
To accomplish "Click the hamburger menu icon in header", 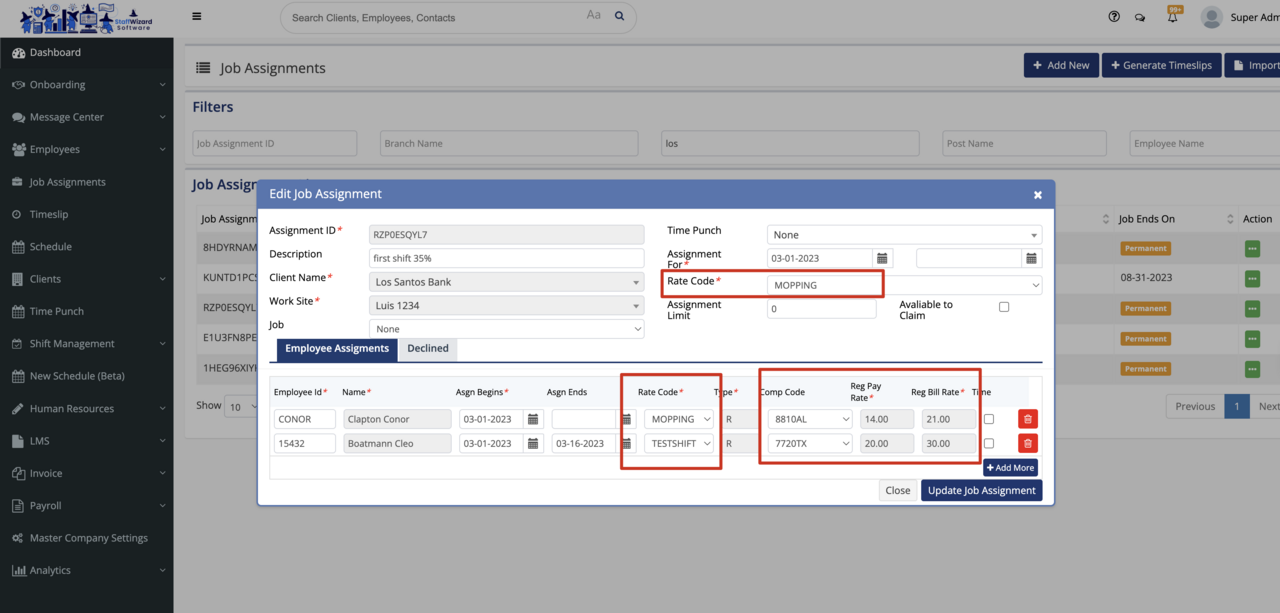I will tap(197, 16).
